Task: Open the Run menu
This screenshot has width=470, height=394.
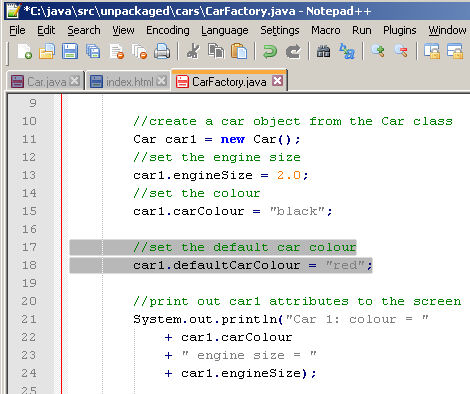Action: click(362, 30)
